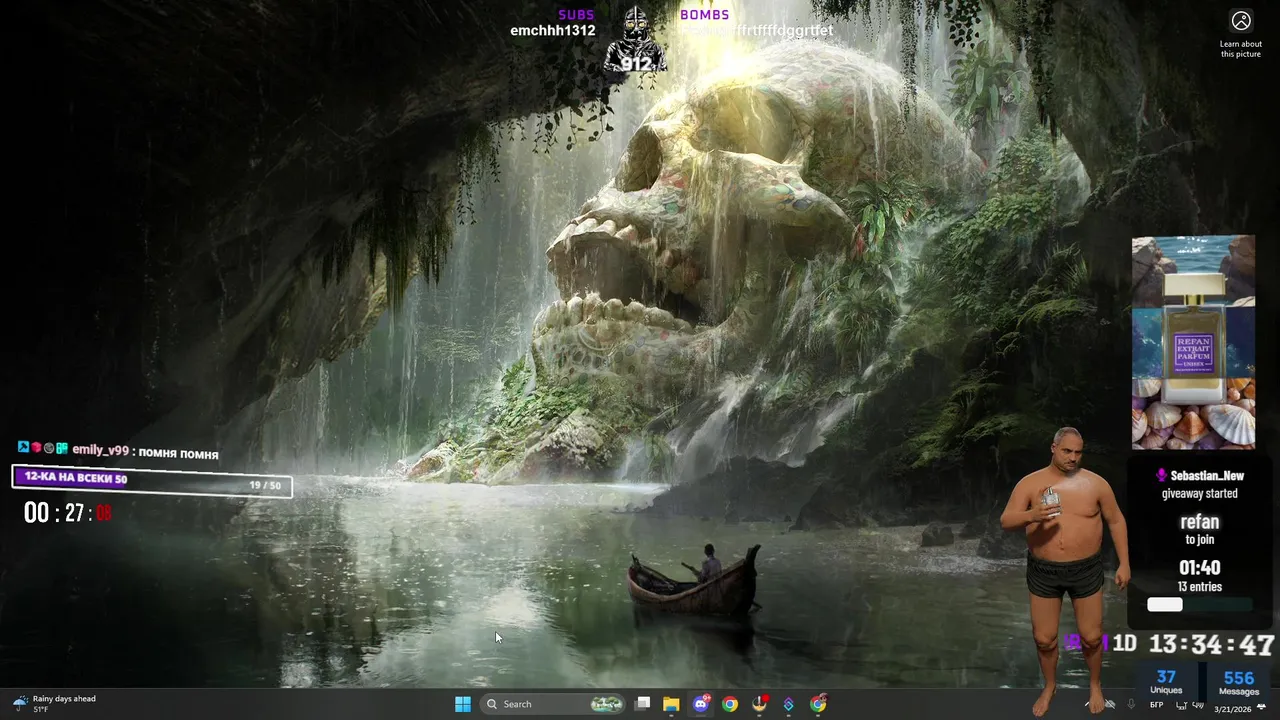Viewport: 1280px width, 720px height.
Task: Open network settings from the tray
Action: tap(1182, 705)
